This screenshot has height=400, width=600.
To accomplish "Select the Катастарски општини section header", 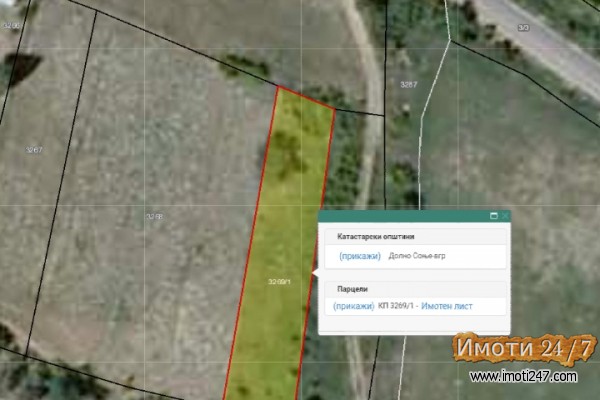I will click(x=376, y=236).
